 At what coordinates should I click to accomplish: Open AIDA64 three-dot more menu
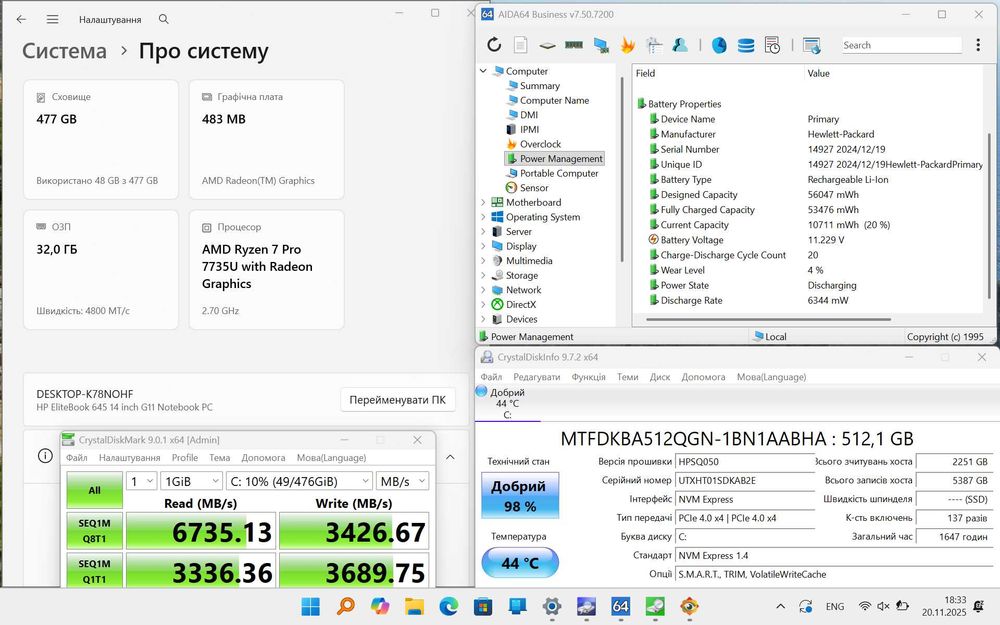[x=978, y=45]
